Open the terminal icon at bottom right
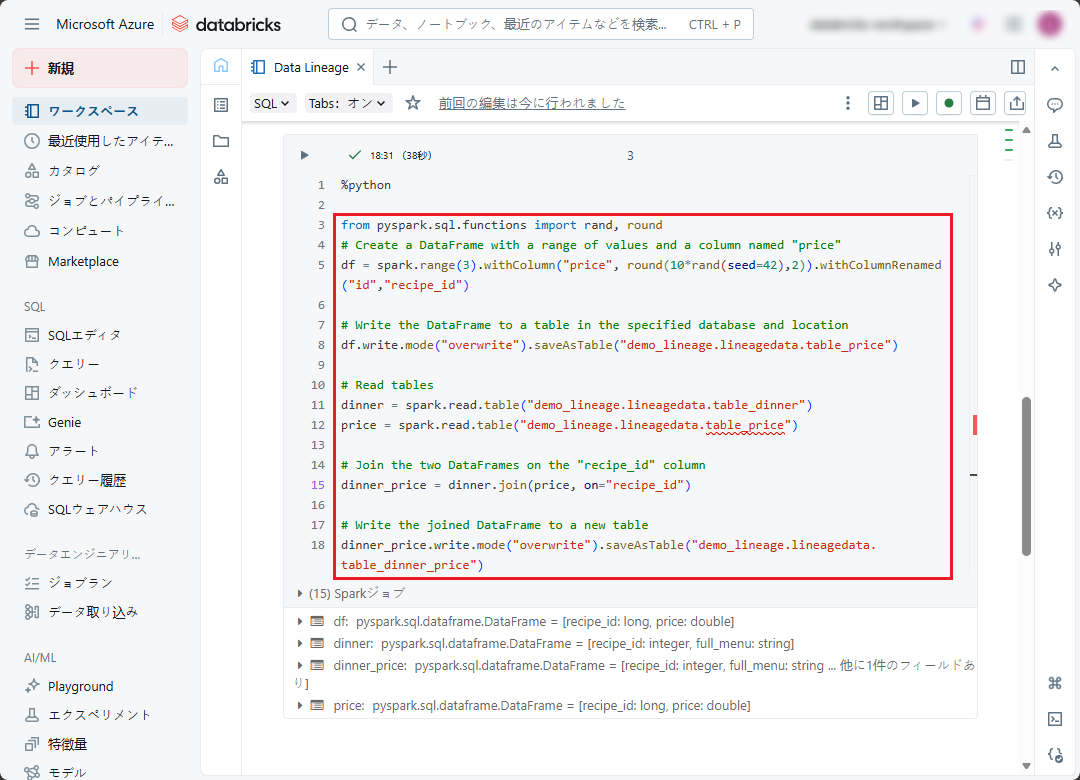Image resolution: width=1080 pixels, height=780 pixels. [x=1054, y=718]
